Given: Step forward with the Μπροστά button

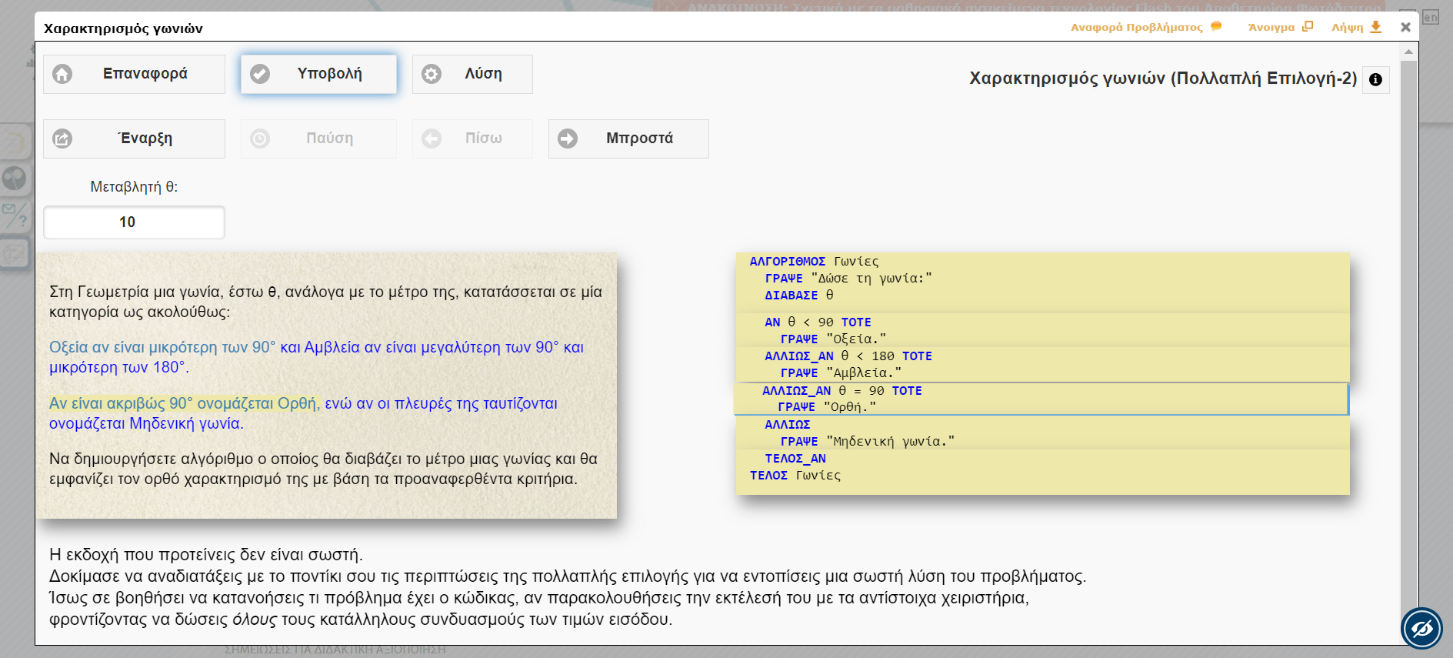Looking at the screenshot, I should 628,139.
